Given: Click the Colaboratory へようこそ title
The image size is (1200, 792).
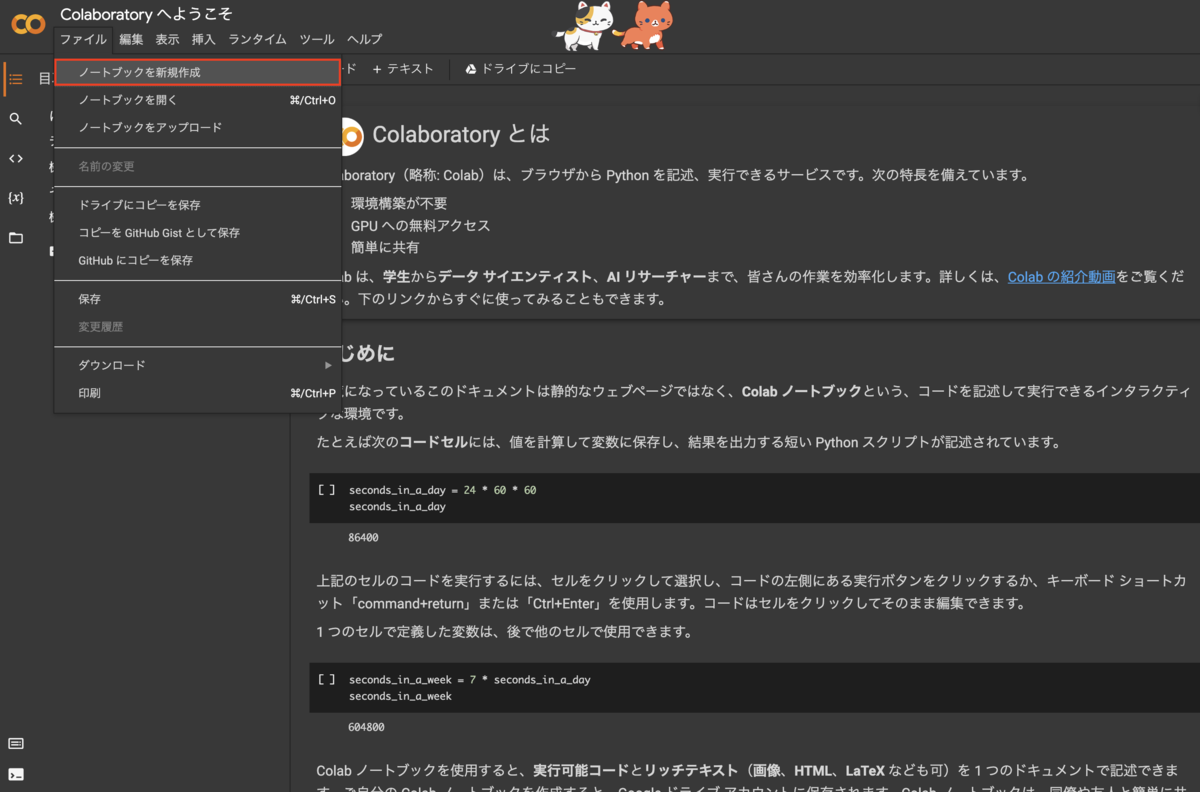Looking at the screenshot, I should tap(146, 15).
